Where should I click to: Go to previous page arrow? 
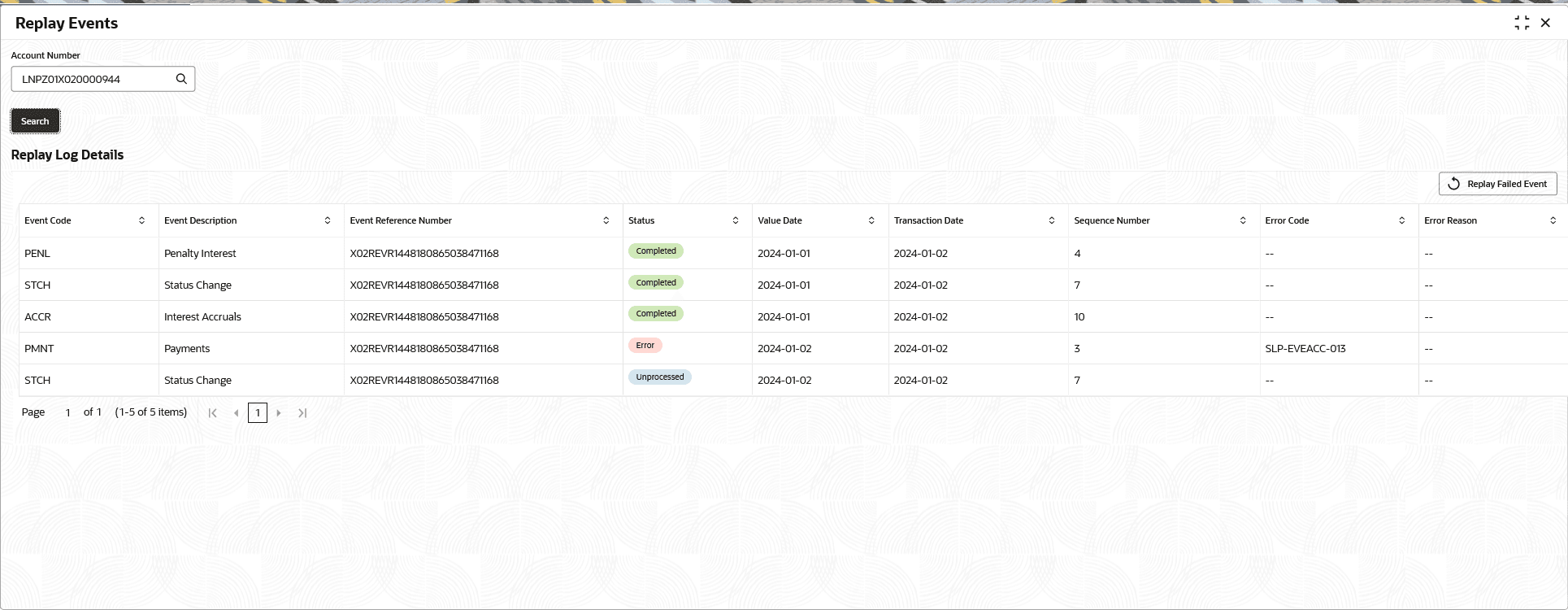(x=237, y=413)
